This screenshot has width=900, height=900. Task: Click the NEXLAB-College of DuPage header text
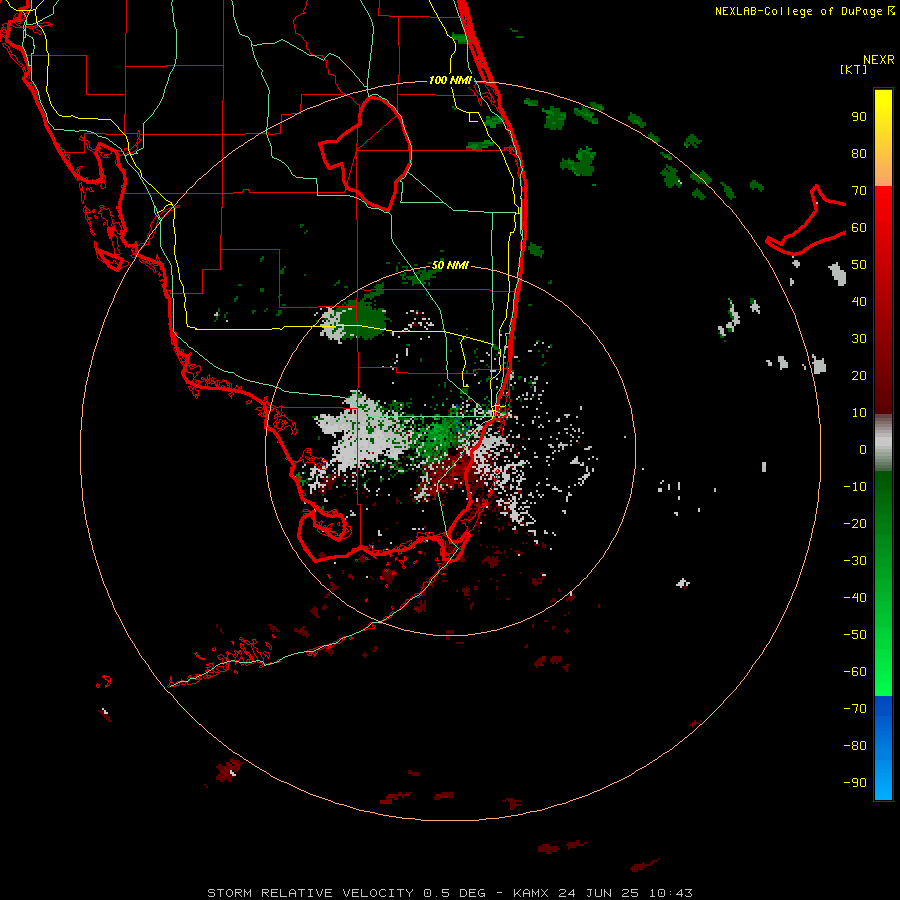(x=804, y=11)
